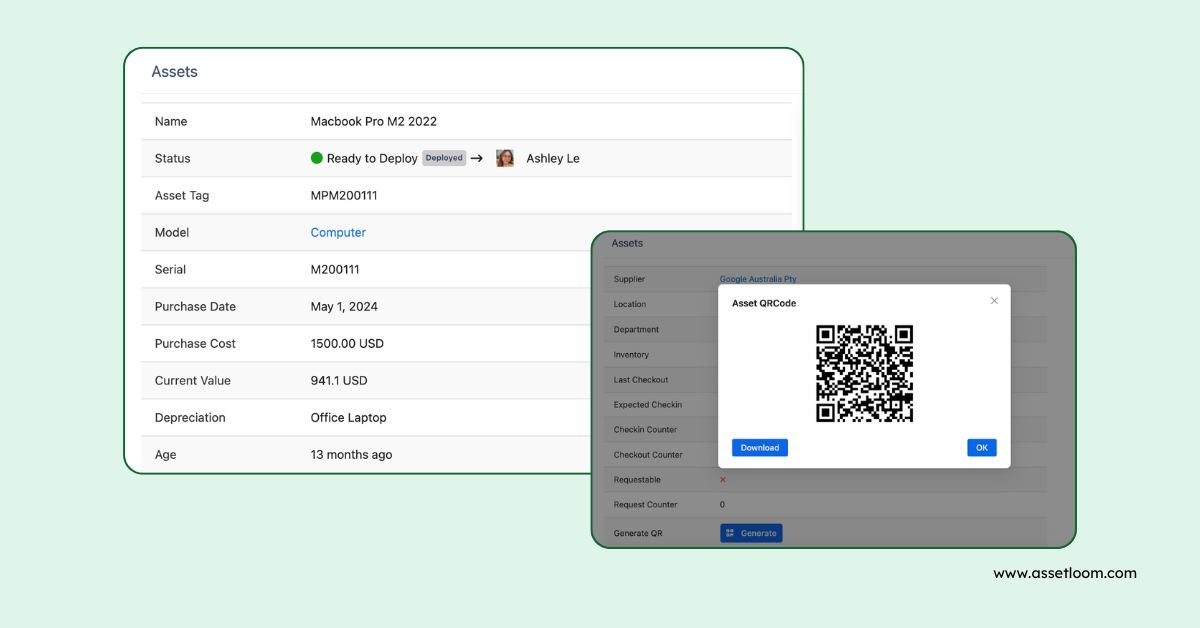1200x628 pixels.
Task: Click the Request Counter value 0
Action: (x=722, y=505)
